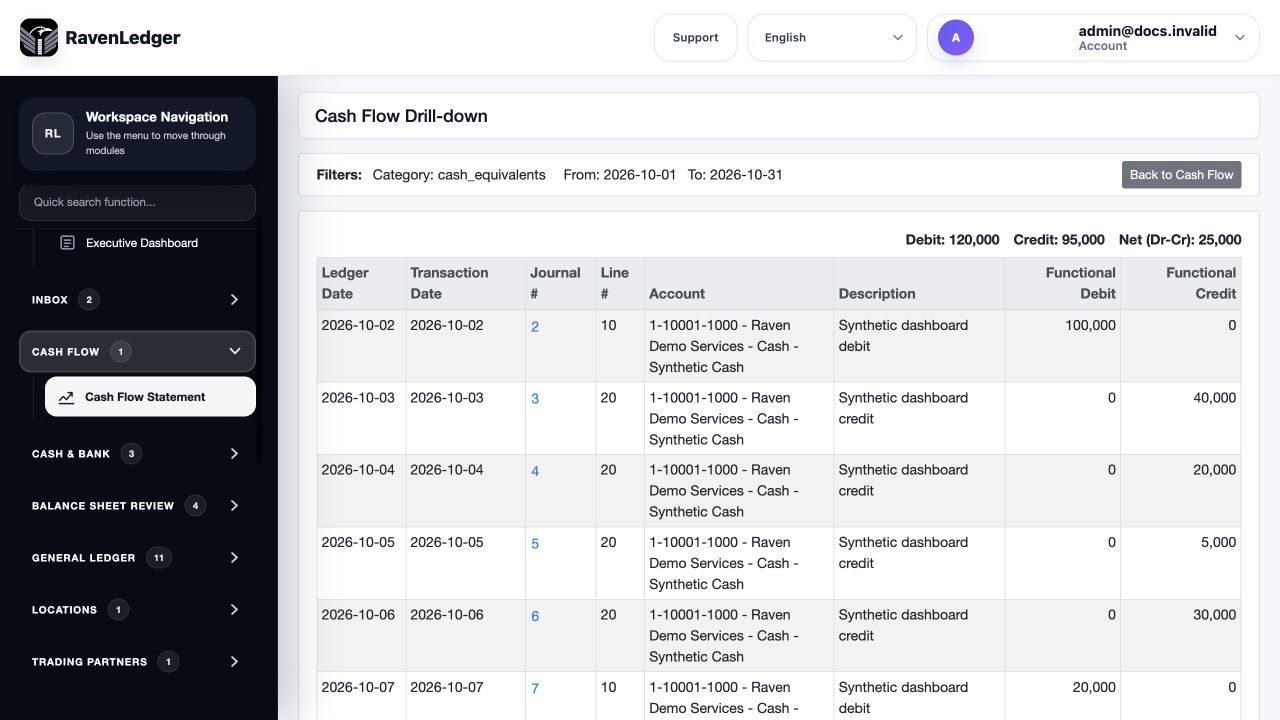The image size is (1280, 720).
Task: Click the Cash Flow Statement chart icon
Action: tap(66, 397)
